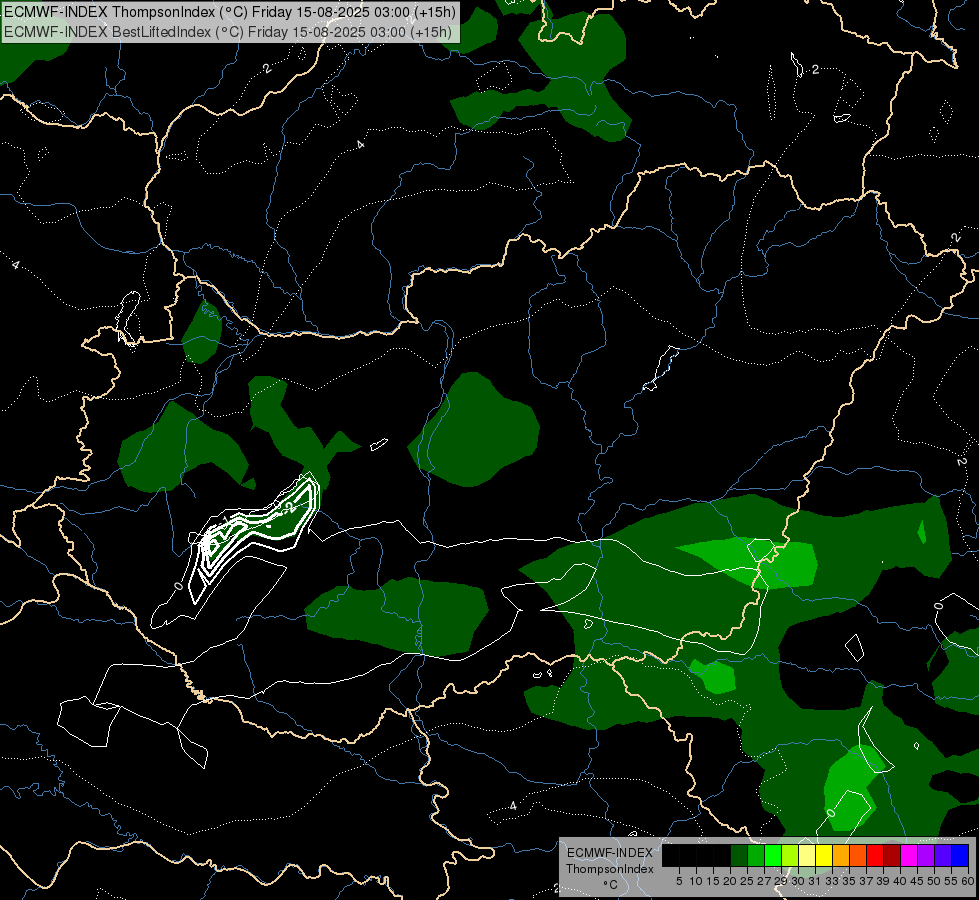Click the bright red 37–39 legend swatch
The width and height of the screenshot is (979, 900).
click(875, 855)
